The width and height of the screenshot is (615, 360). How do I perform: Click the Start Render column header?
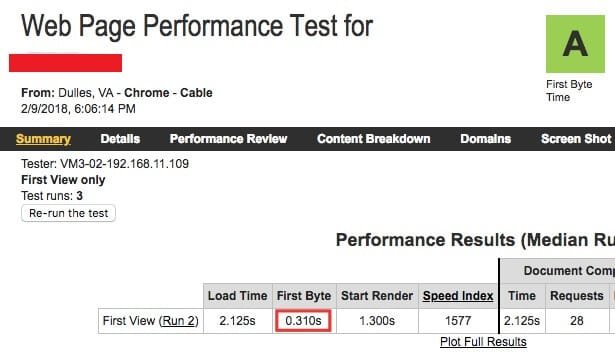[x=377, y=296]
